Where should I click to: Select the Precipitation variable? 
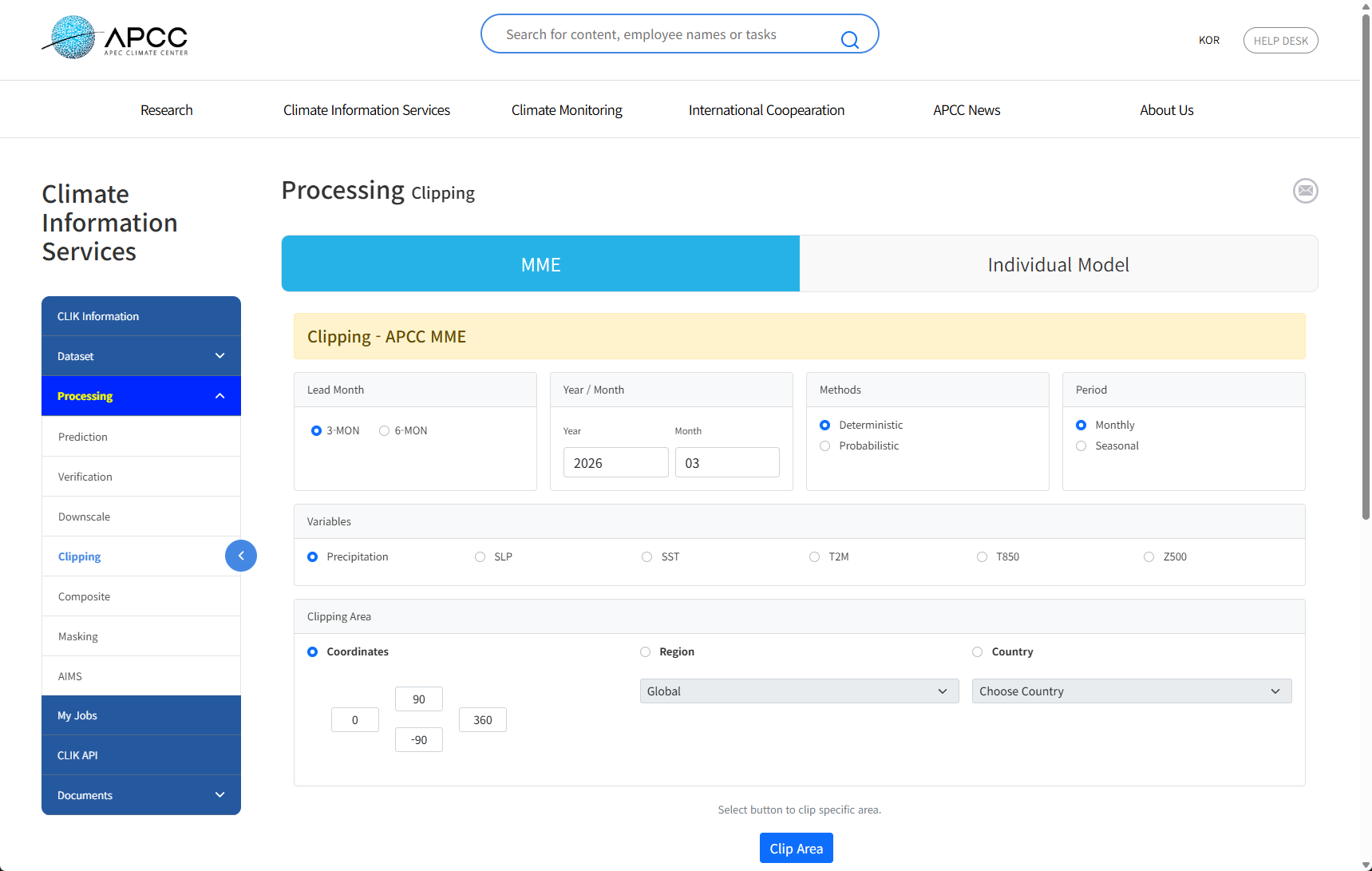[313, 557]
